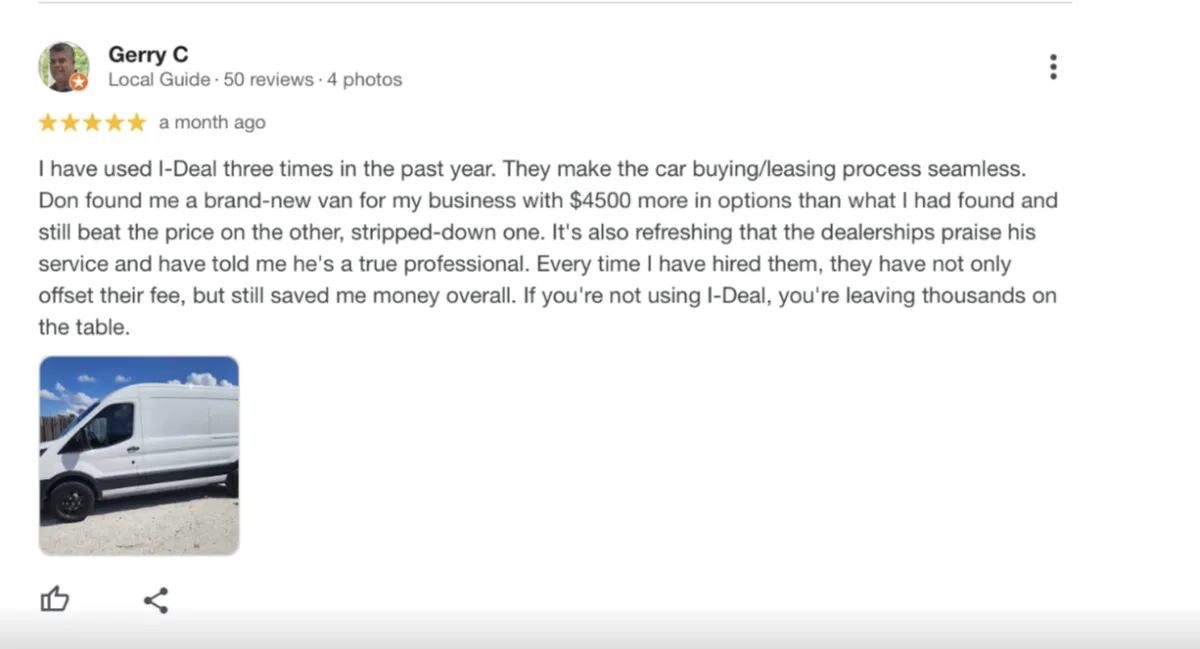Click the "a month ago" timestamp
This screenshot has width=1200, height=649.
(212, 123)
